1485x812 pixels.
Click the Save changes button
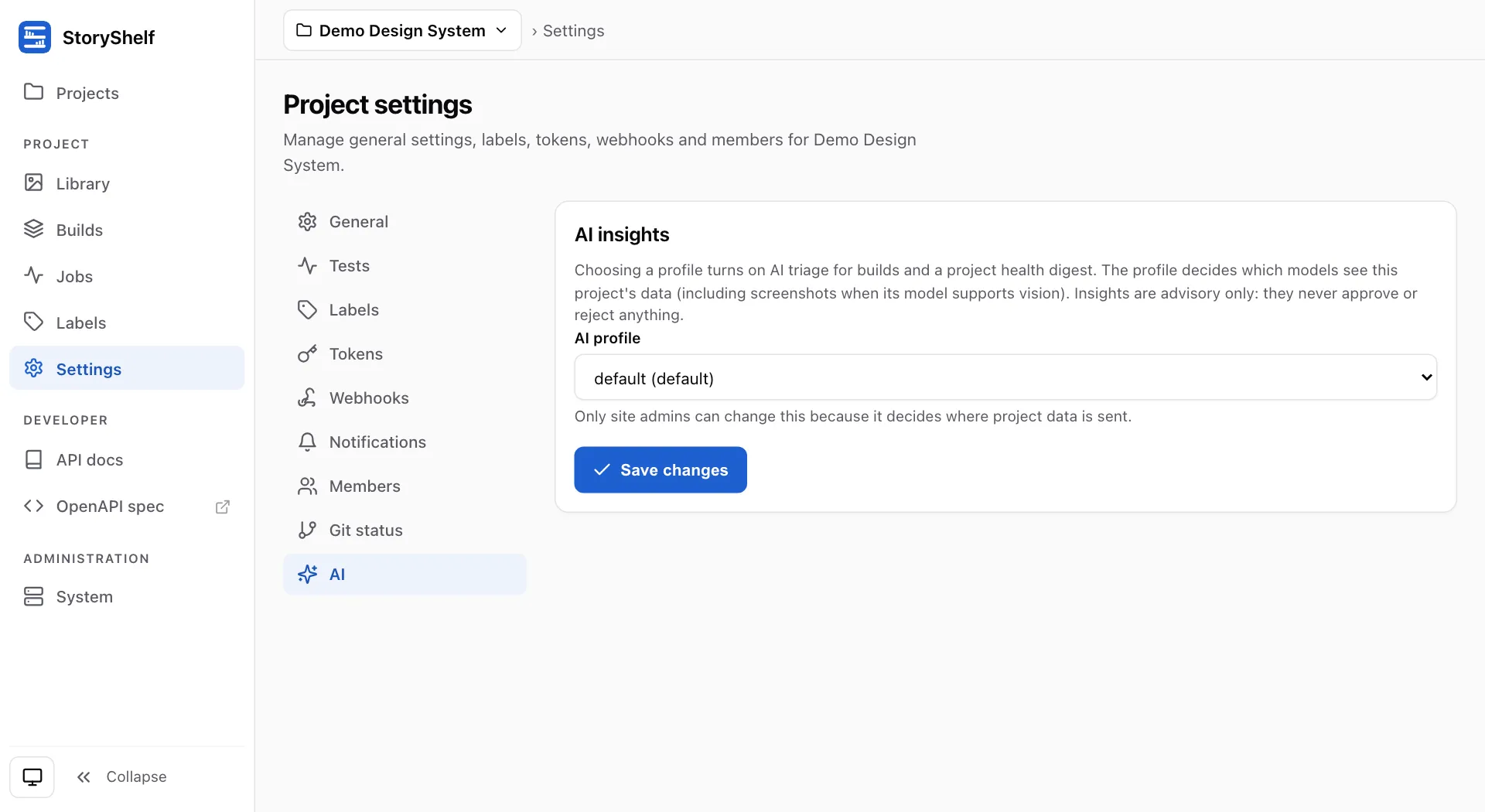tap(661, 469)
